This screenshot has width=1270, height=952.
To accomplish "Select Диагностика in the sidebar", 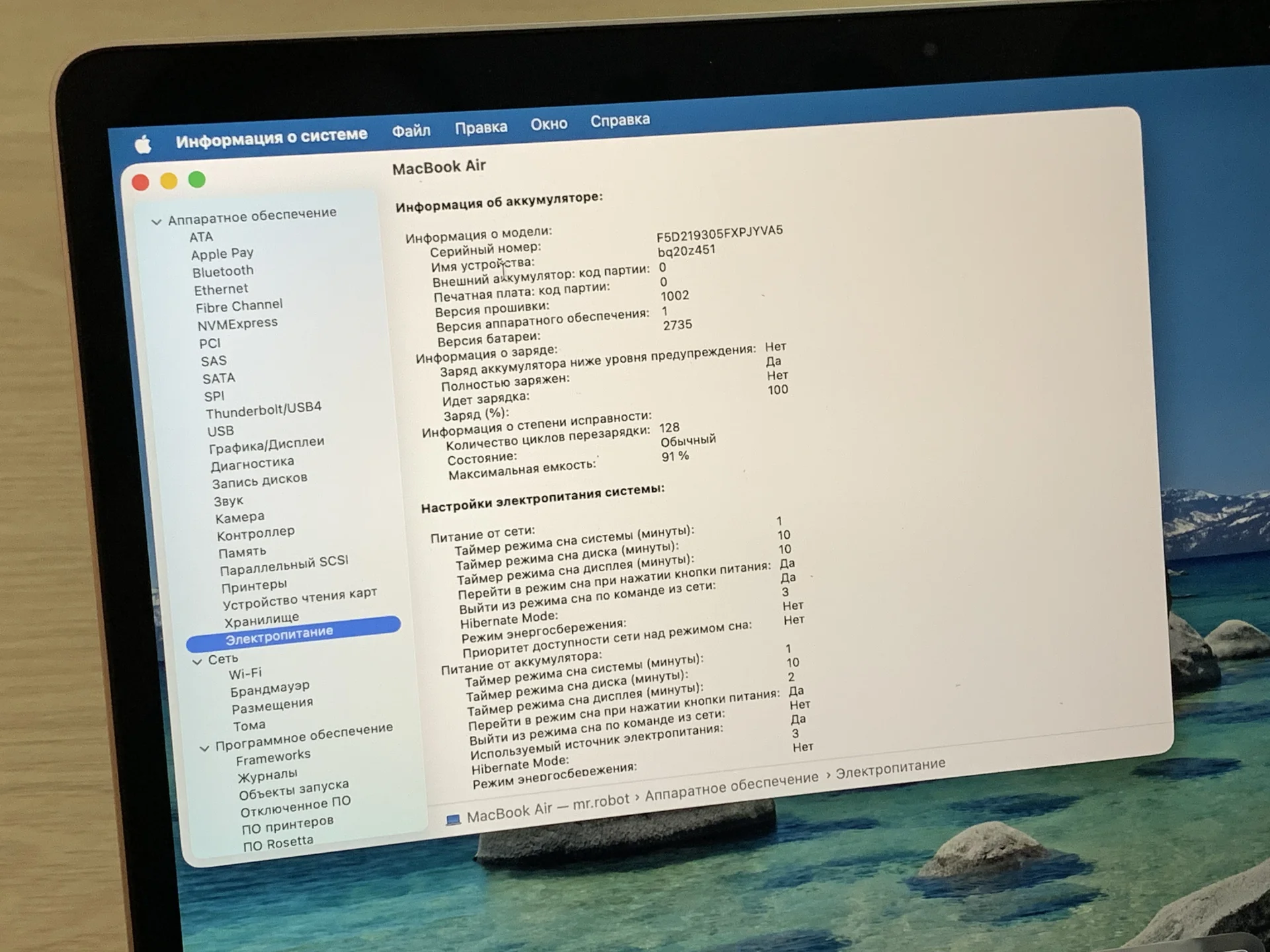I will tap(252, 463).
